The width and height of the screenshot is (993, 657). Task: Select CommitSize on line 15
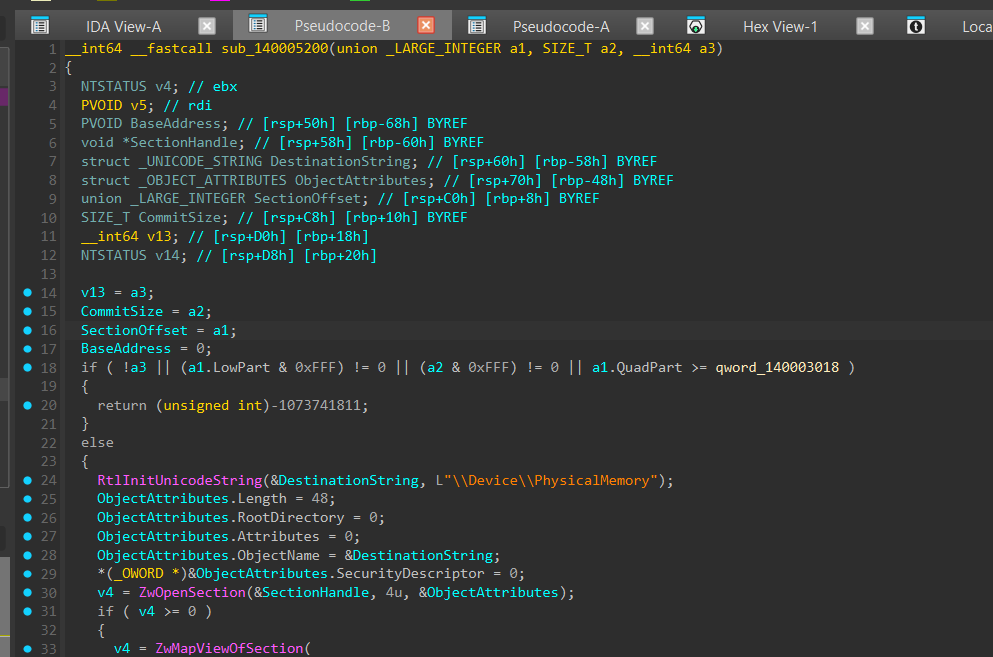(x=122, y=311)
